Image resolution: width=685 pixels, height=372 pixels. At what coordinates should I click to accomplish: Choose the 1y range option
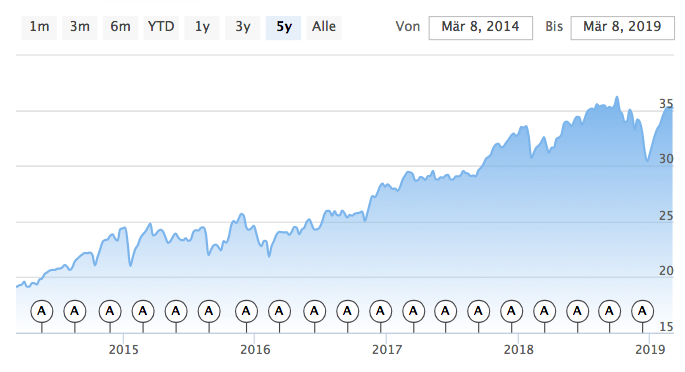point(202,28)
